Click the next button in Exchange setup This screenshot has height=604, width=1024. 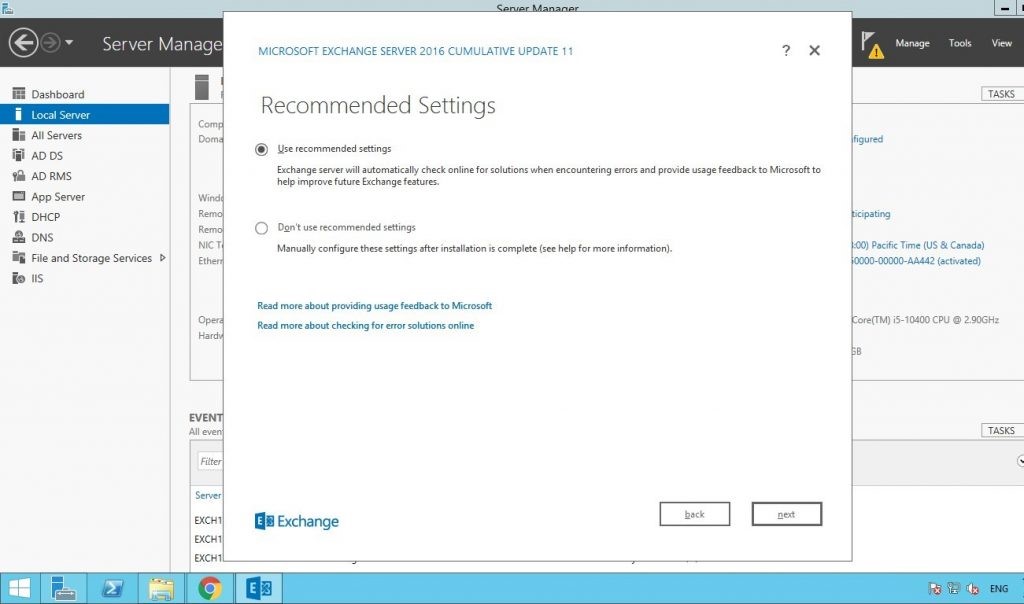[786, 514]
